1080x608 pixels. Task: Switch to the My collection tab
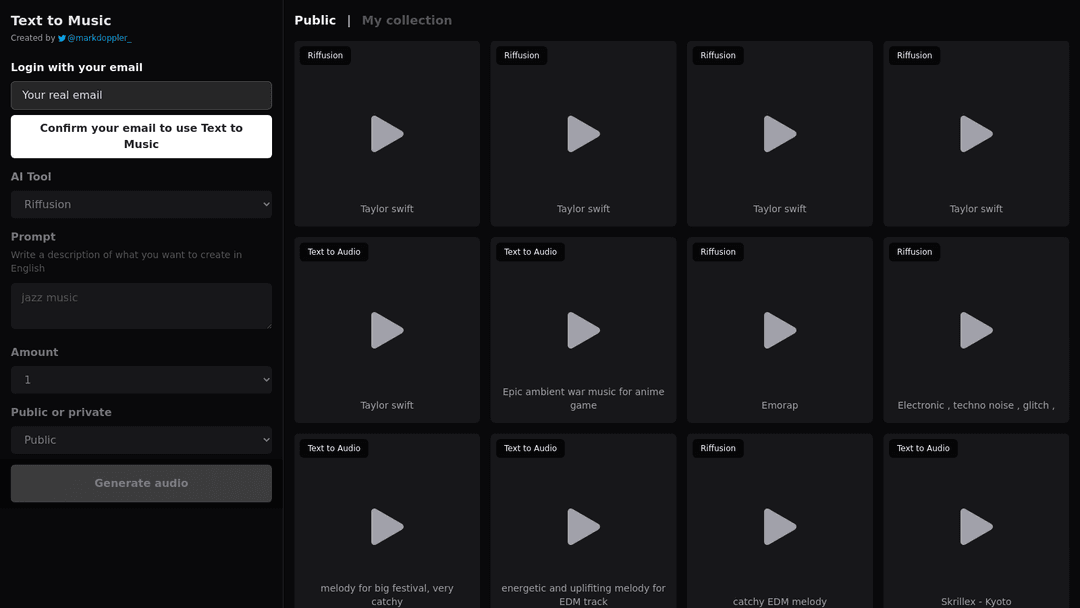407,21
